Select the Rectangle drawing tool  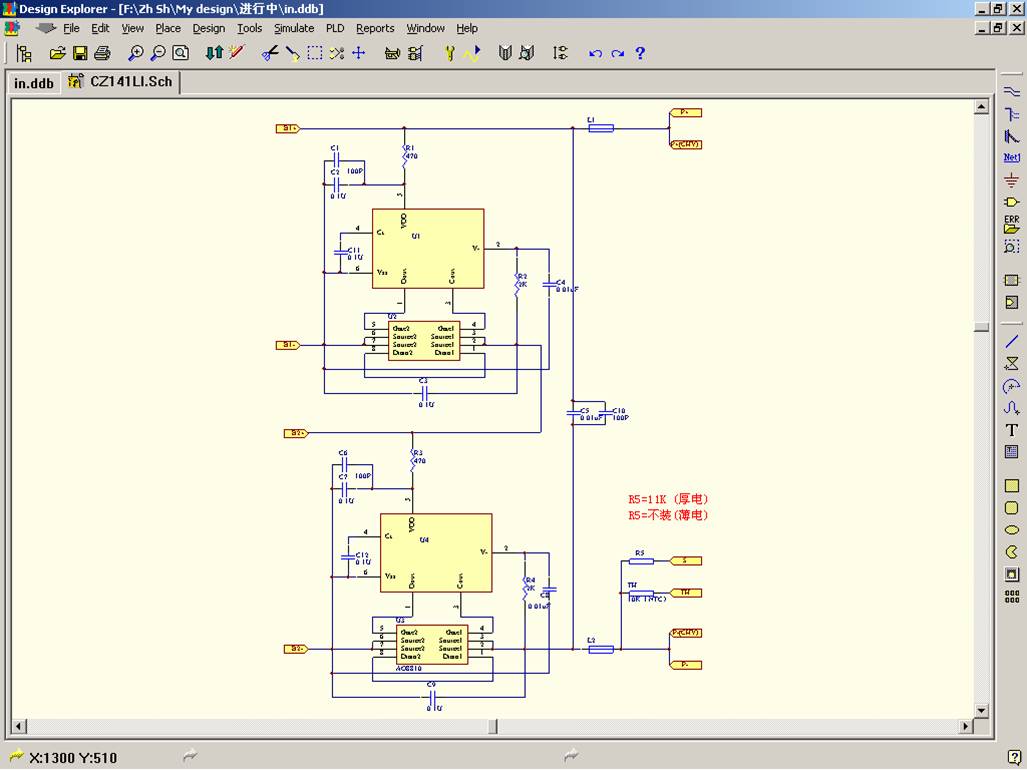pos(1012,486)
